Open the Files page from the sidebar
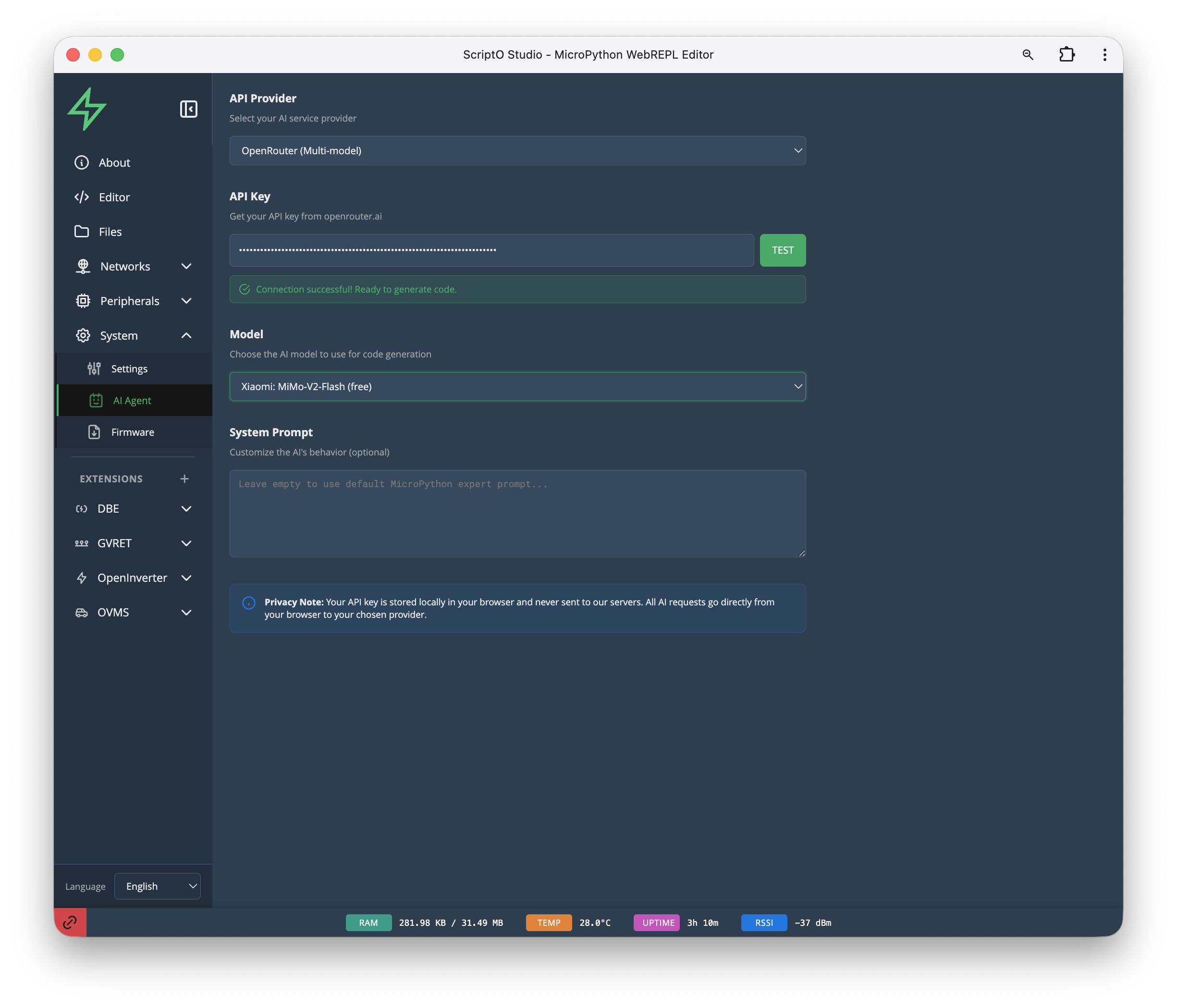 pos(110,232)
